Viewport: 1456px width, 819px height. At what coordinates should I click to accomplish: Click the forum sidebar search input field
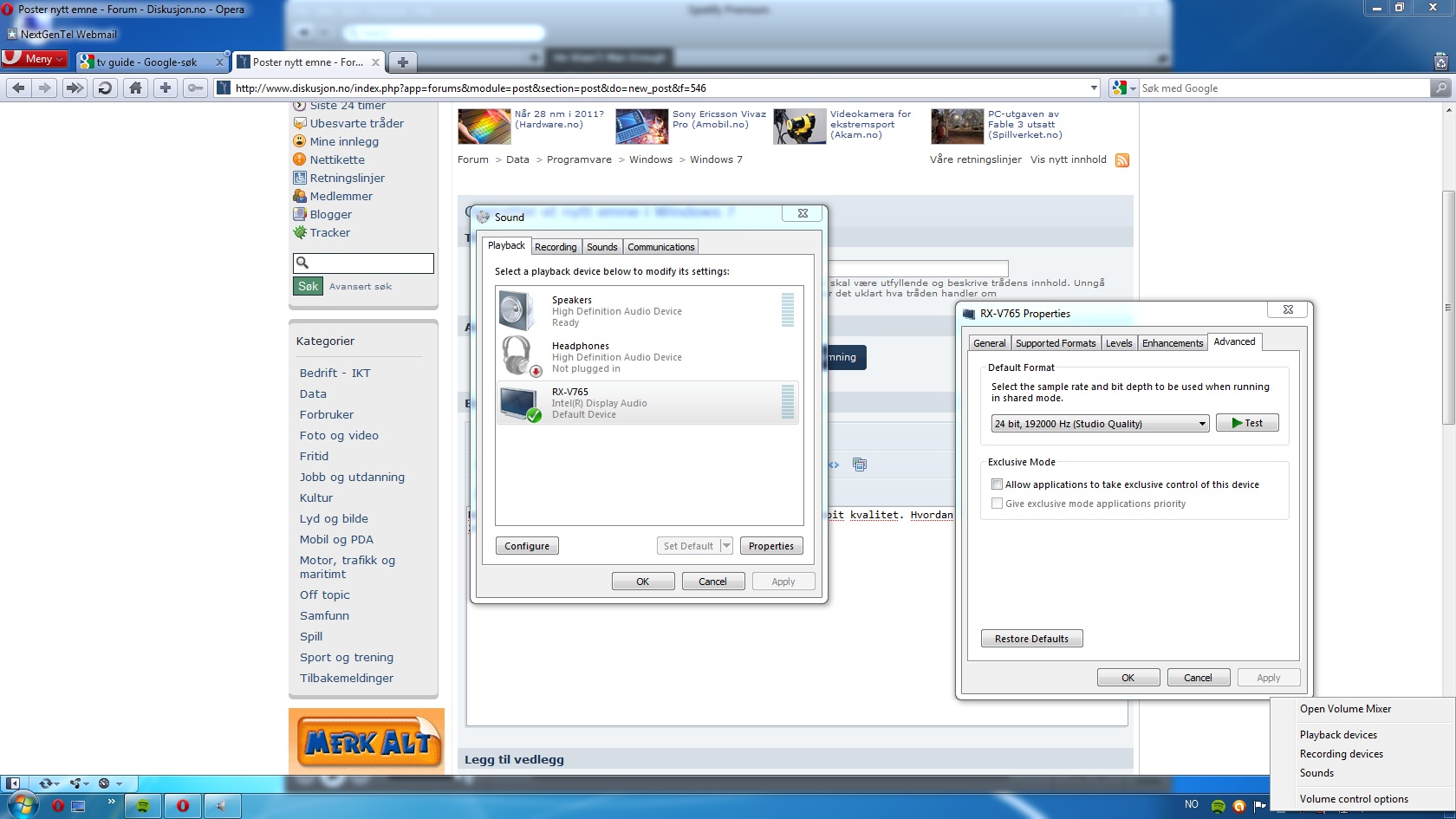click(x=363, y=263)
